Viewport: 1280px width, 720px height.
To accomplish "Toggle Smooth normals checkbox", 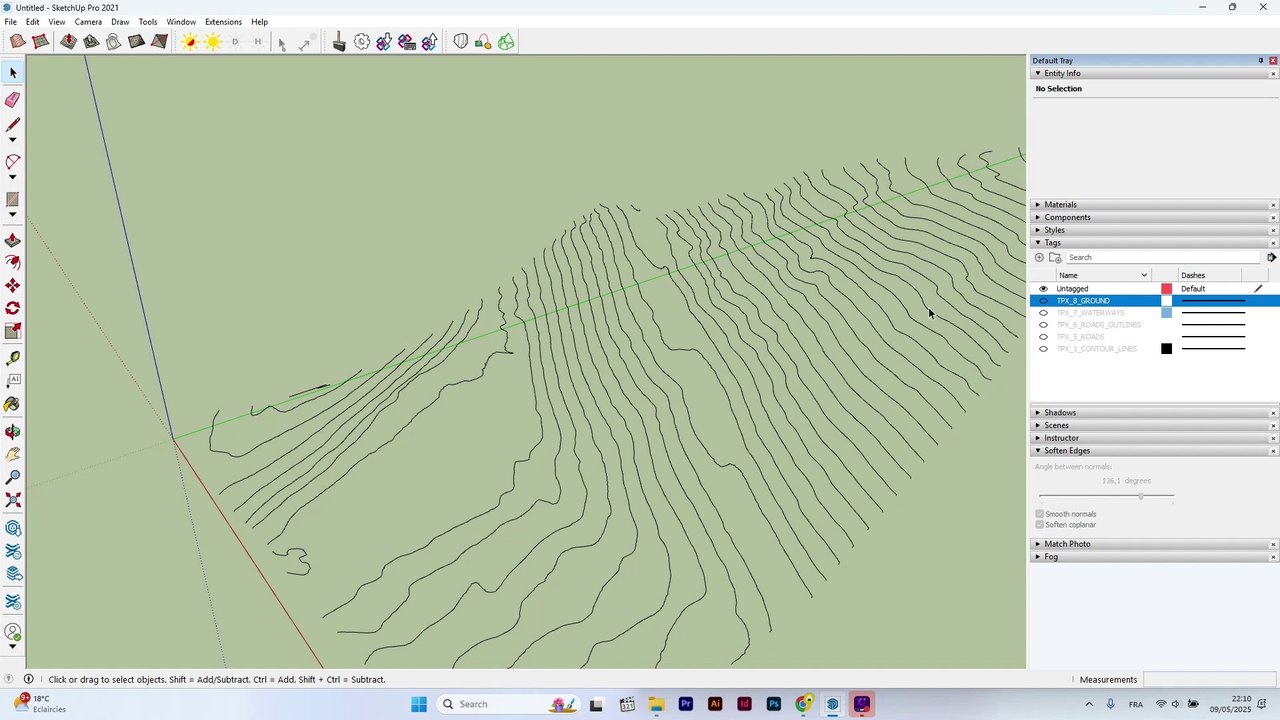I will pyautogui.click(x=1040, y=514).
